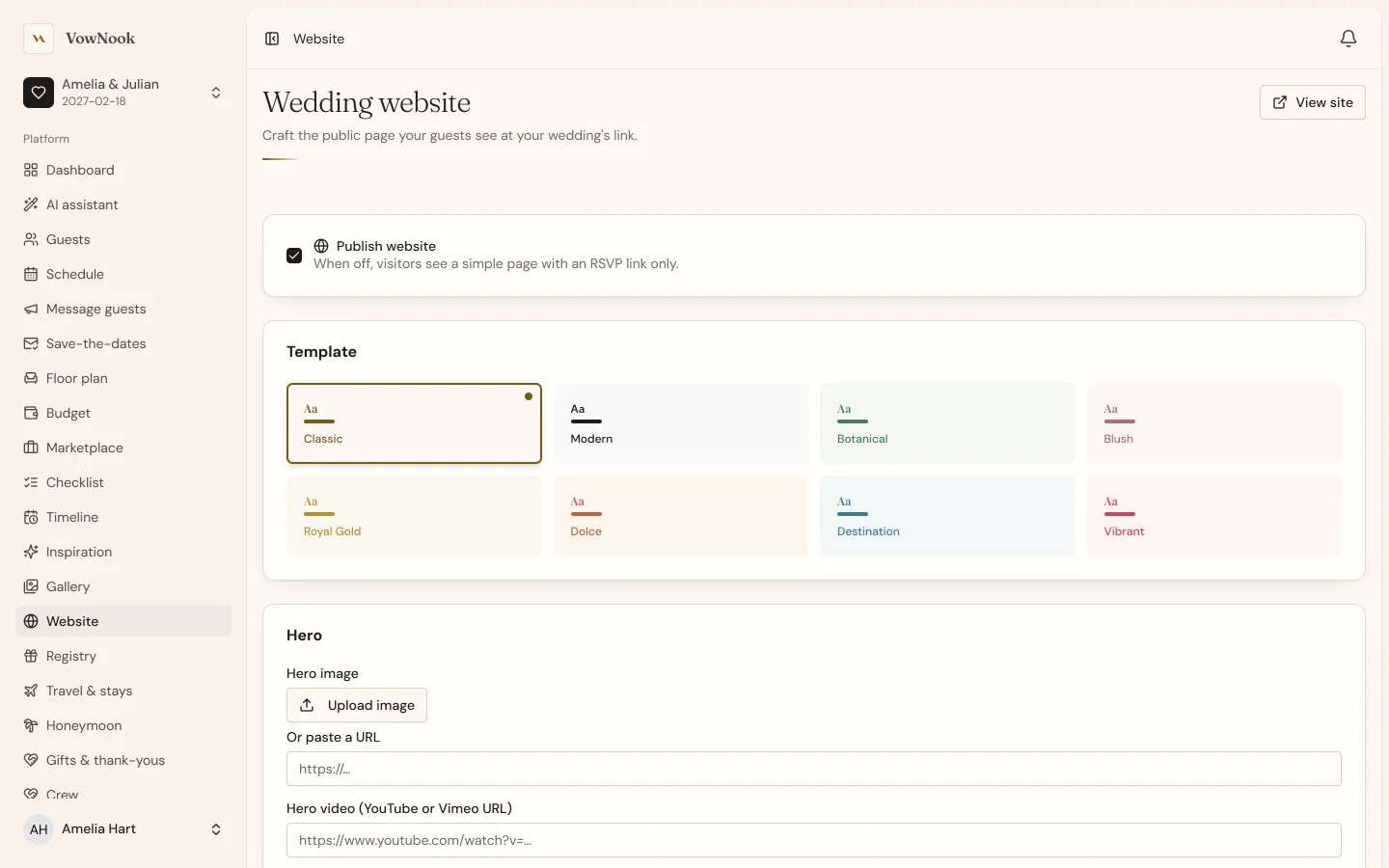Focus the Or paste a URL field
This screenshot has width=1389, height=868.
tap(814, 769)
